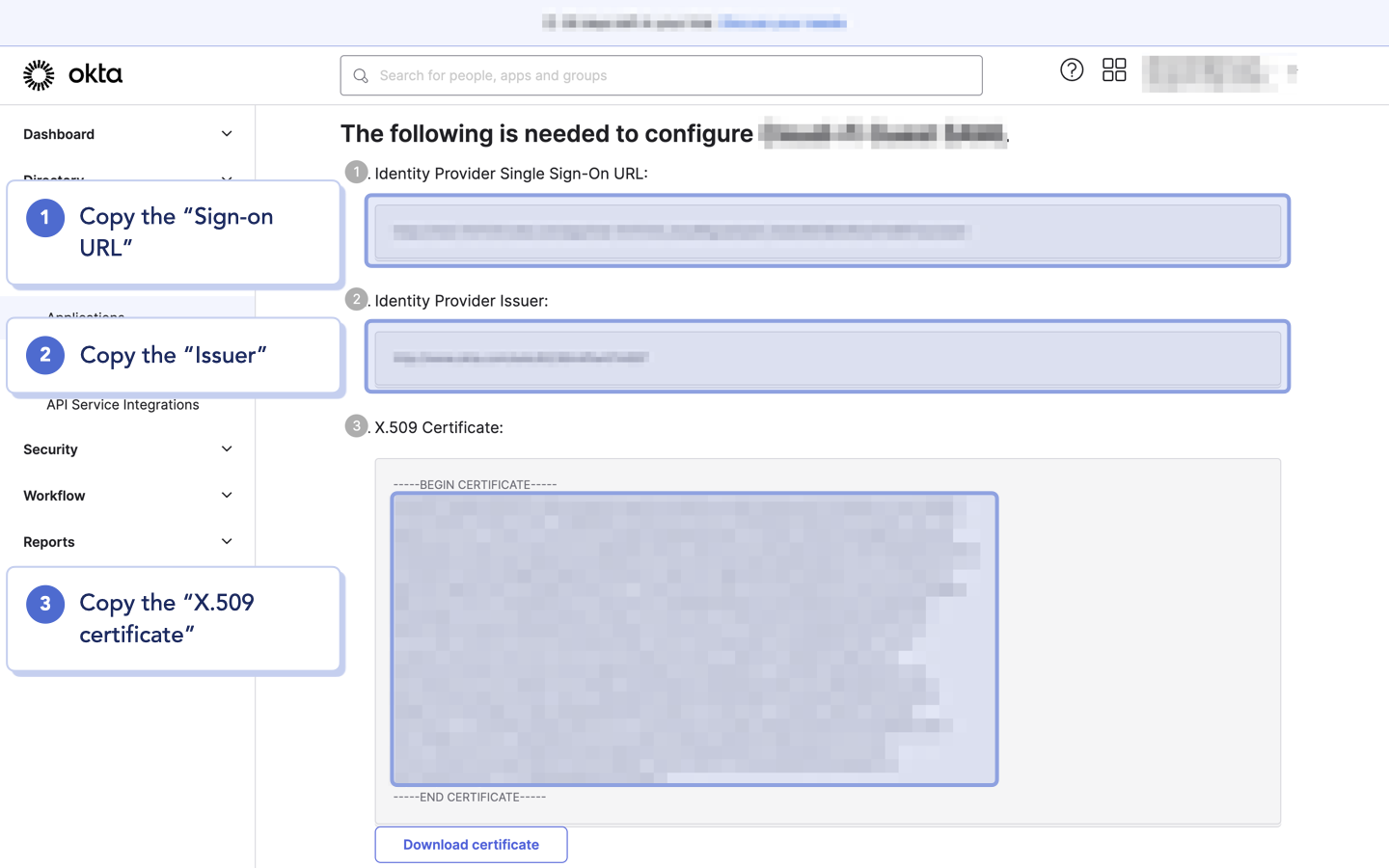Screen dimensions: 1389x868
Task: Click the blue step 2 badge in Issuer callout
Action: [44, 355]
